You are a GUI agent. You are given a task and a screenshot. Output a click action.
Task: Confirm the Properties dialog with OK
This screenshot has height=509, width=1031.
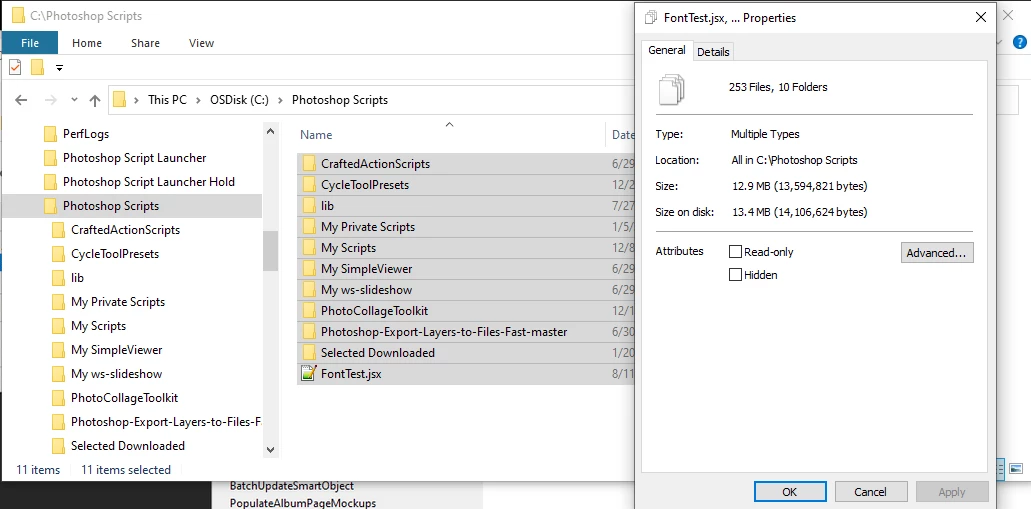point(790,492)
